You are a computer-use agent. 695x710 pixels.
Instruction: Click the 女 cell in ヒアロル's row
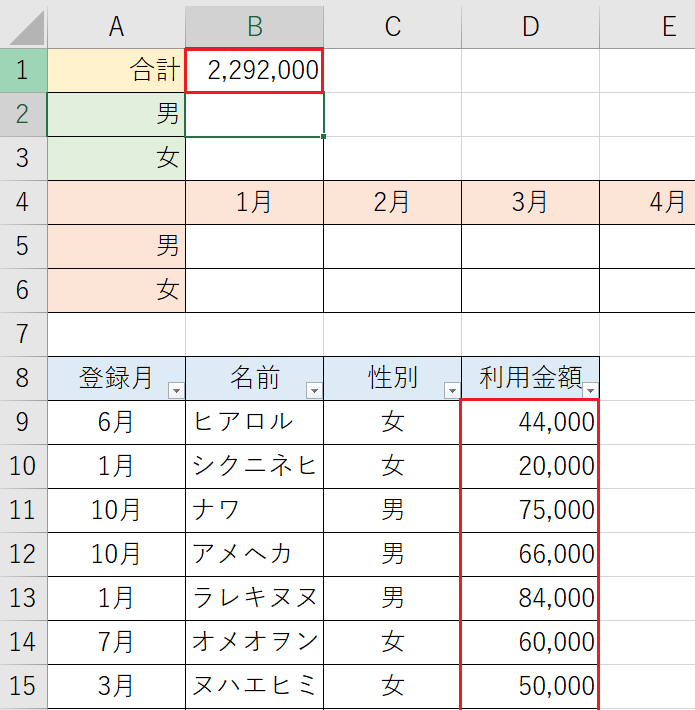[393, 422]
